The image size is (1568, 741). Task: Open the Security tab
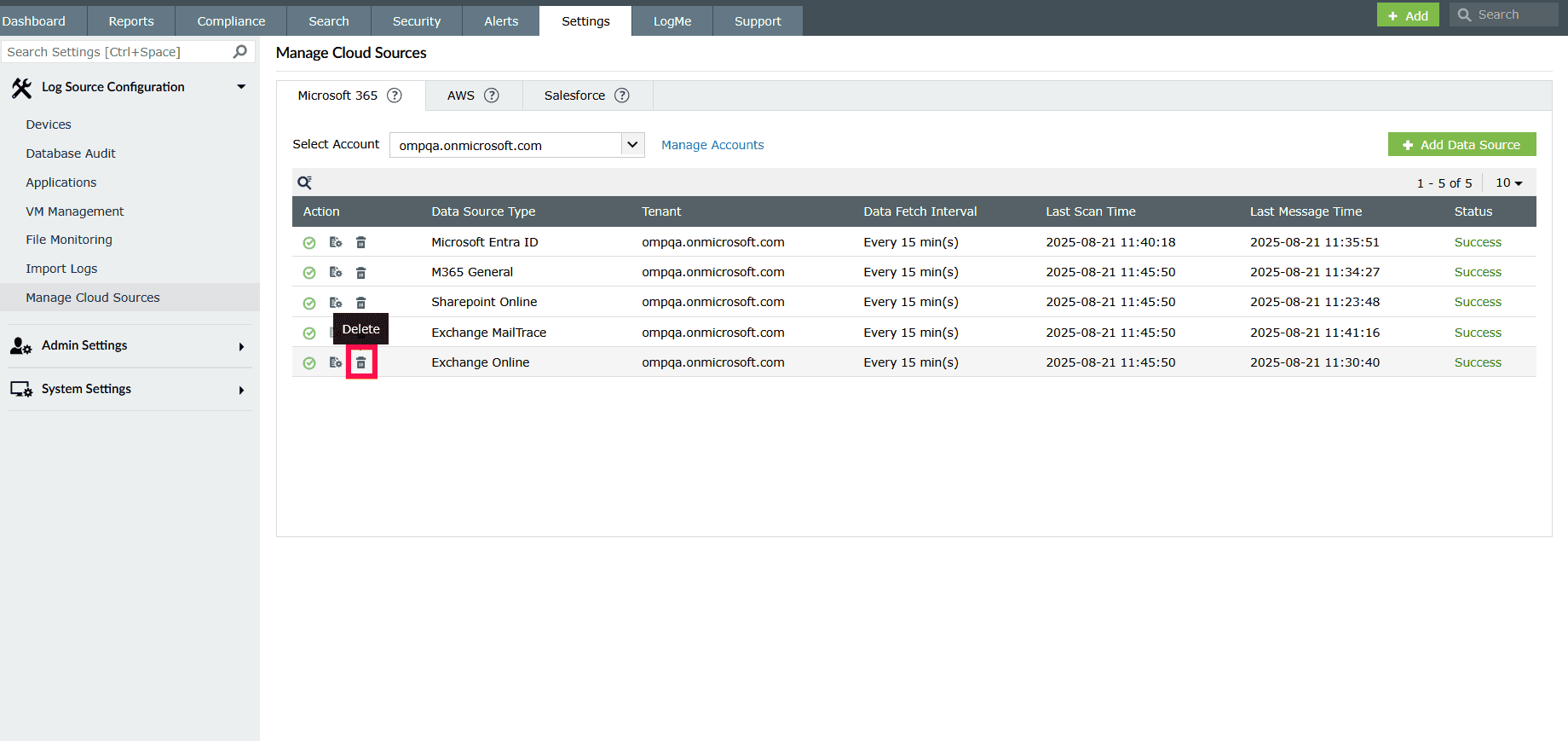coord(417,21)
